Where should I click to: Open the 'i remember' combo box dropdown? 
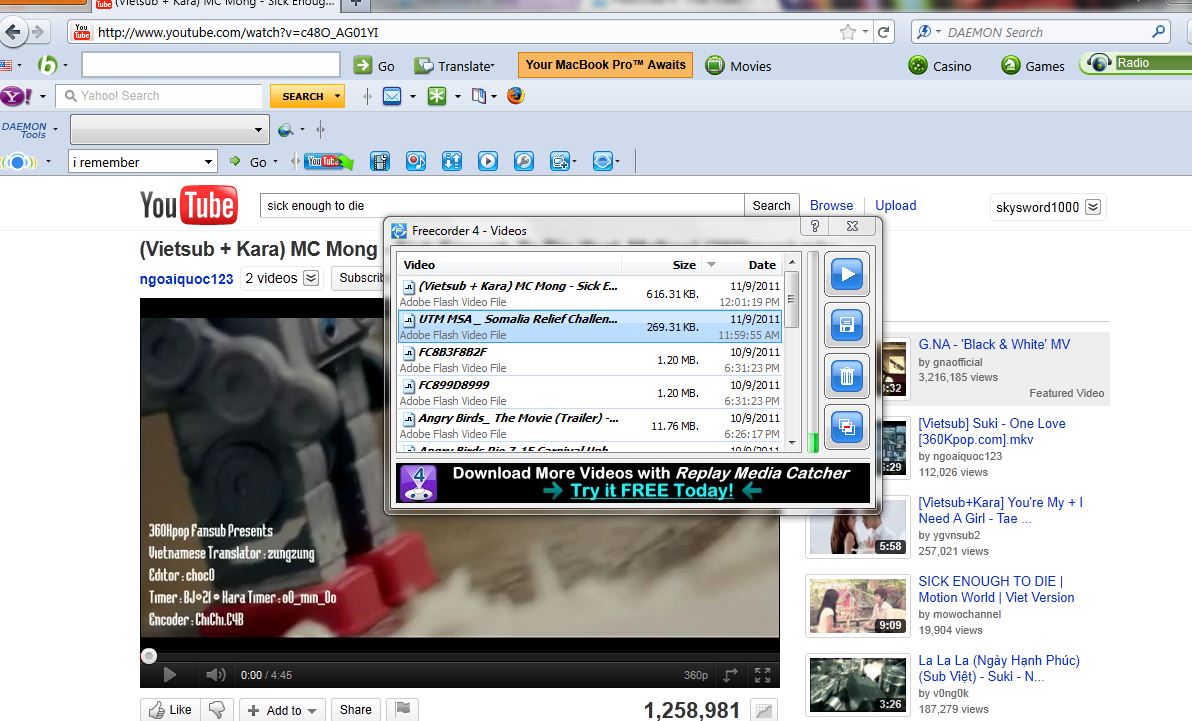pos(208,162)
